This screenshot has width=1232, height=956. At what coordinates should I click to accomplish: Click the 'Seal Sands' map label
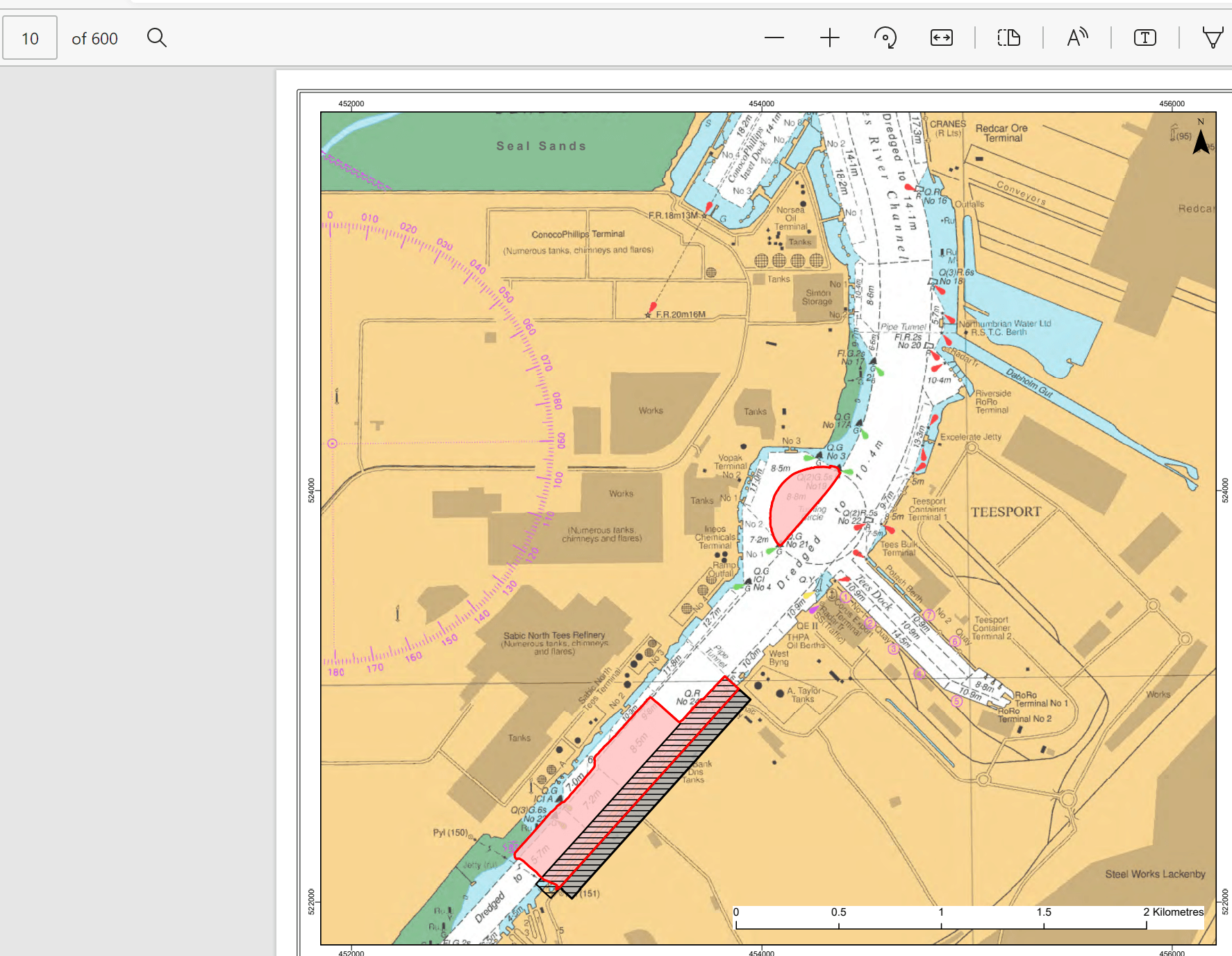coord(541,146)
